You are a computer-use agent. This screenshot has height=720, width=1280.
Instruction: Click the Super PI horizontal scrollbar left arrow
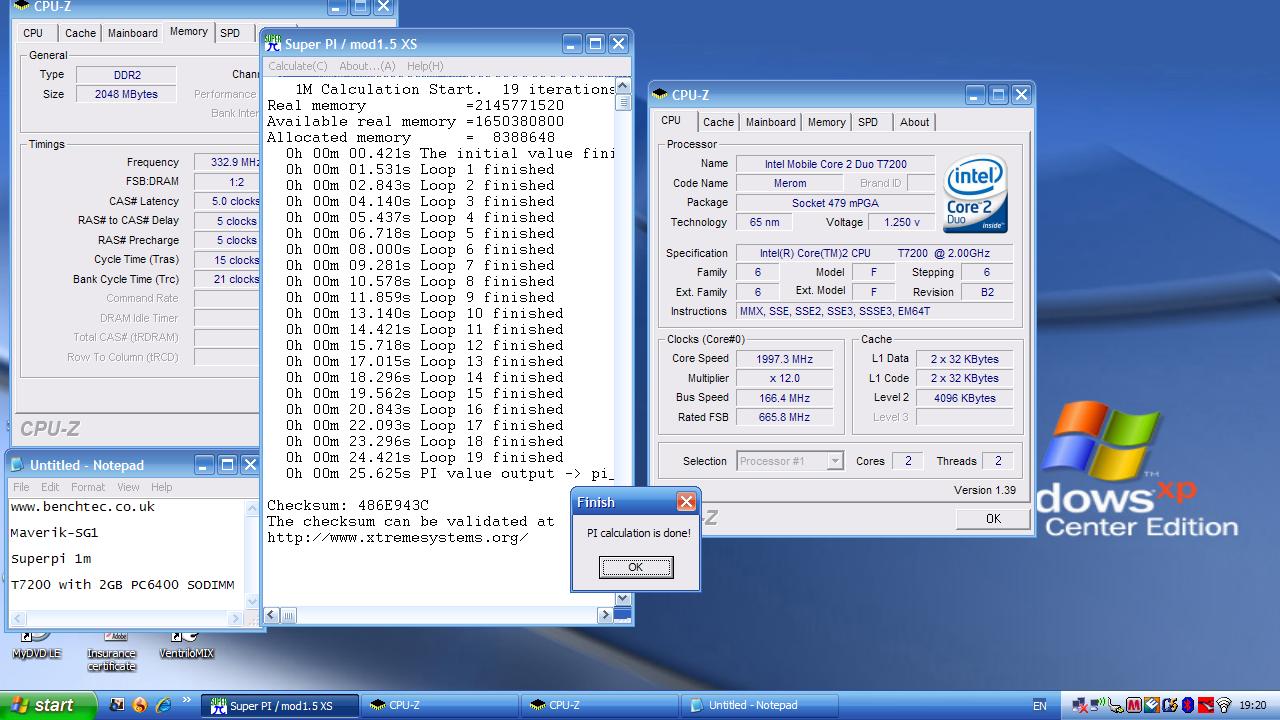tap(271, 615)
